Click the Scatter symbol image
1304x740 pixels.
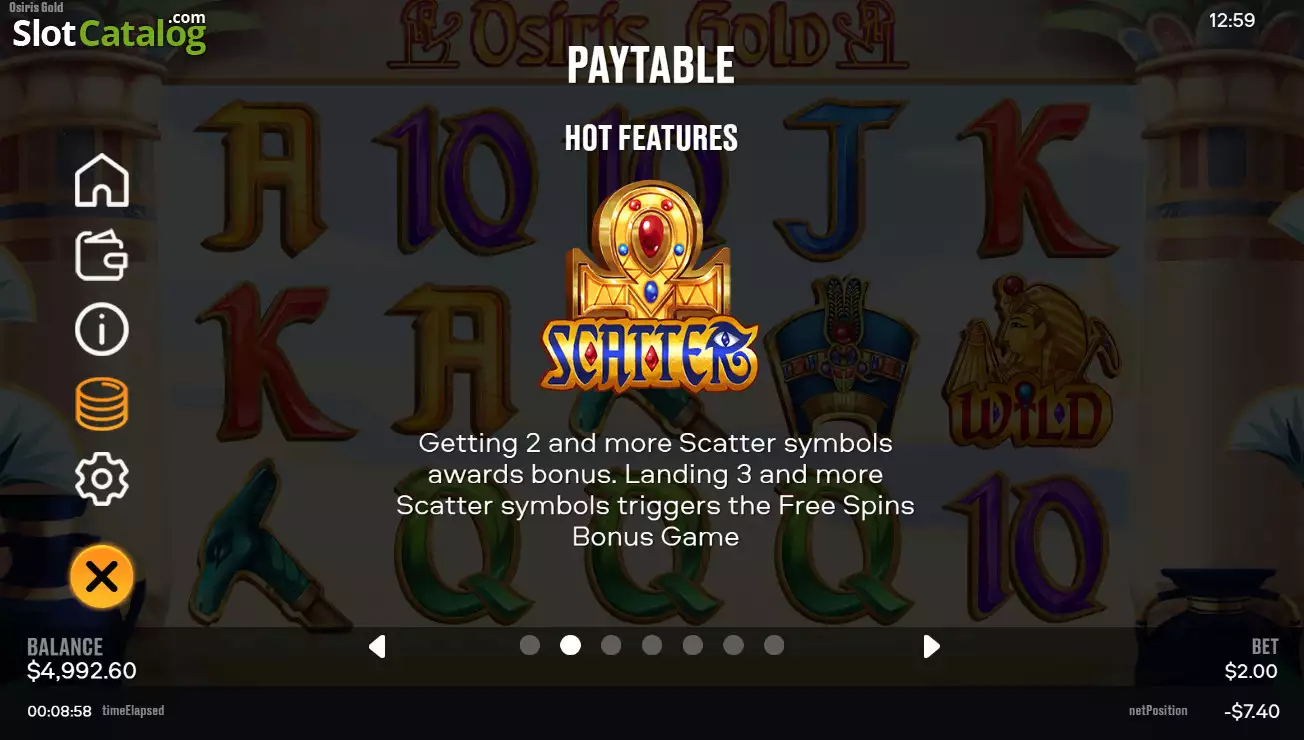650,288
